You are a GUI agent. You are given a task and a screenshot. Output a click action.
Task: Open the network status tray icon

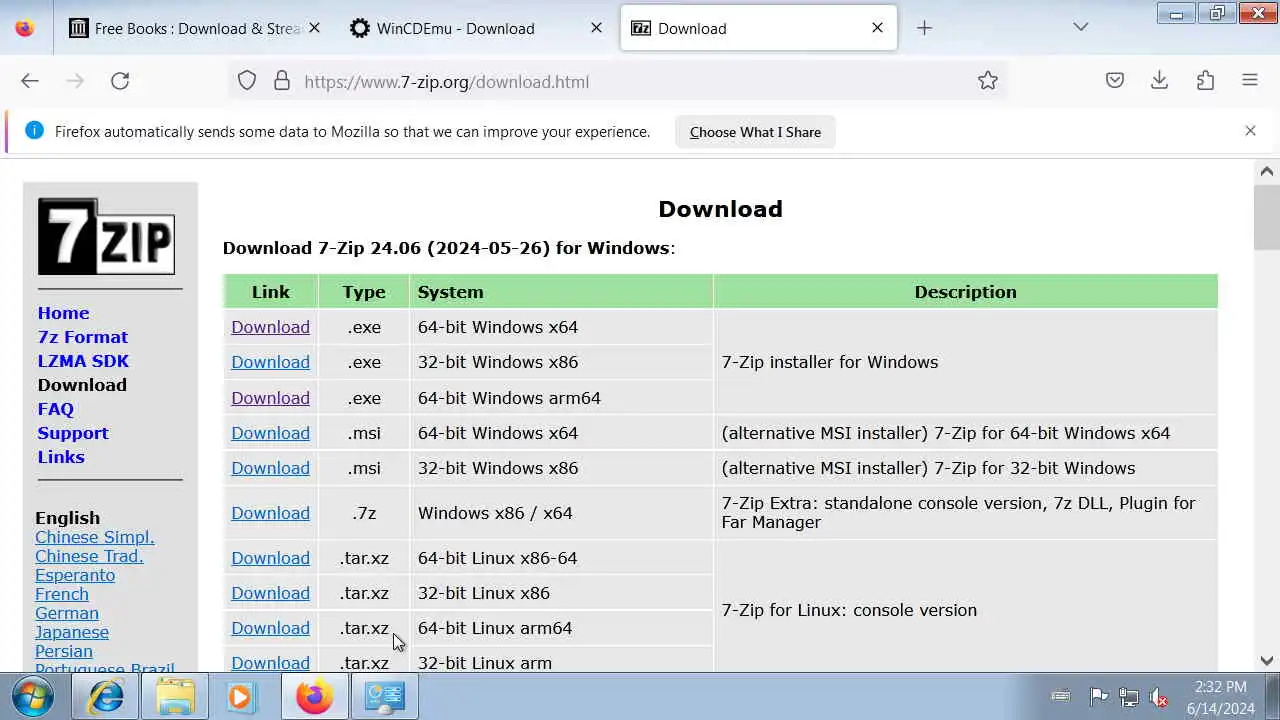[1129, 697]
